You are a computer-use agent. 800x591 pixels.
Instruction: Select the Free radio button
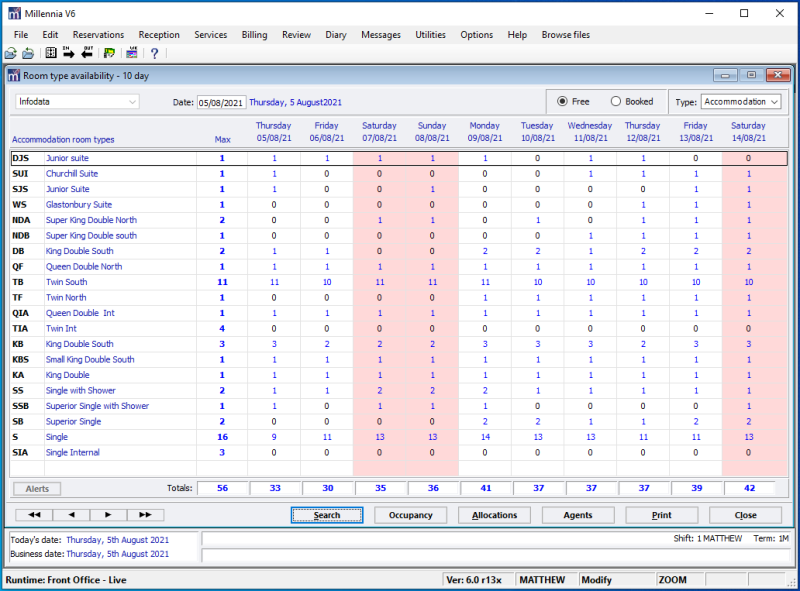point(562,101)
